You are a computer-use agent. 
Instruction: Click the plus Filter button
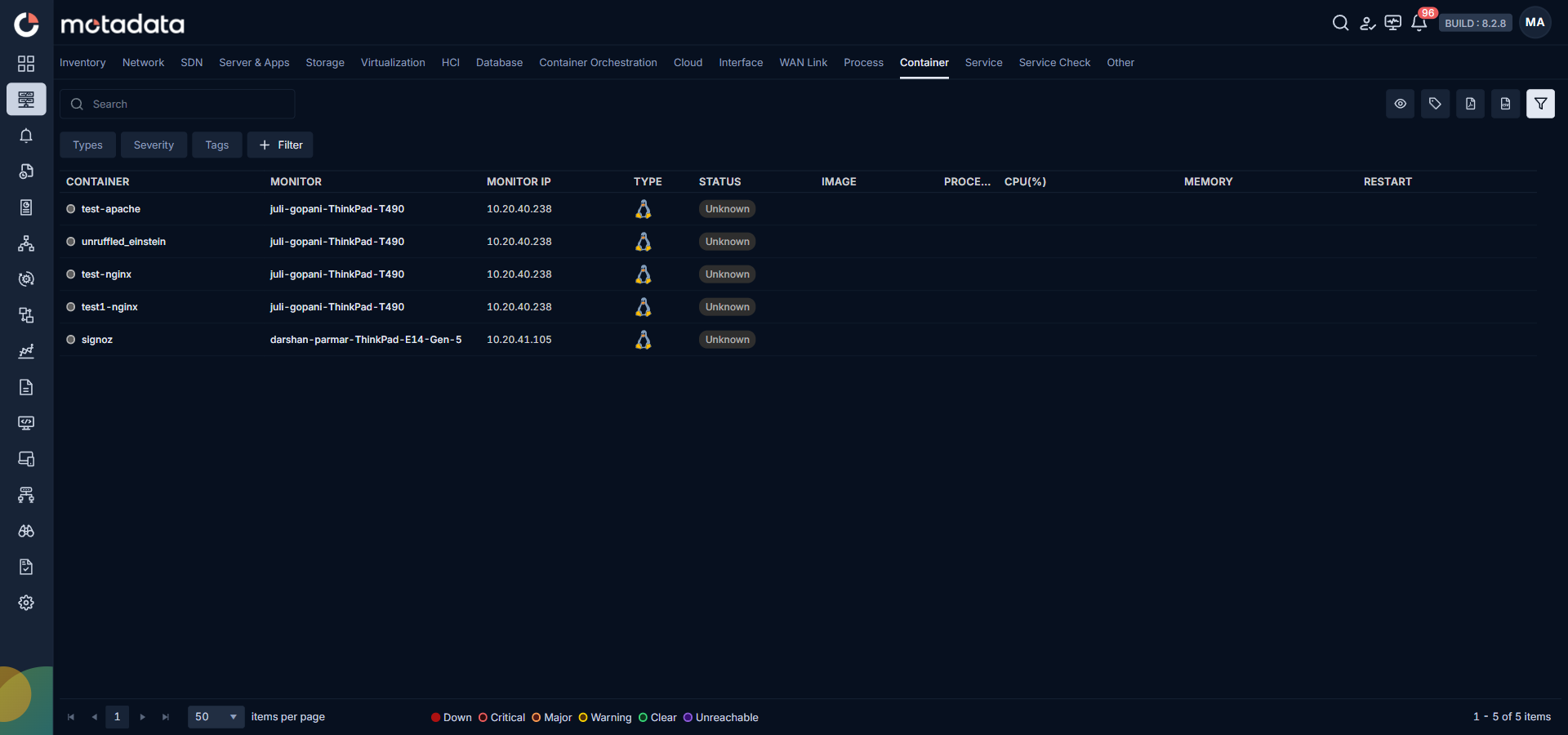(x=280, y=145)
